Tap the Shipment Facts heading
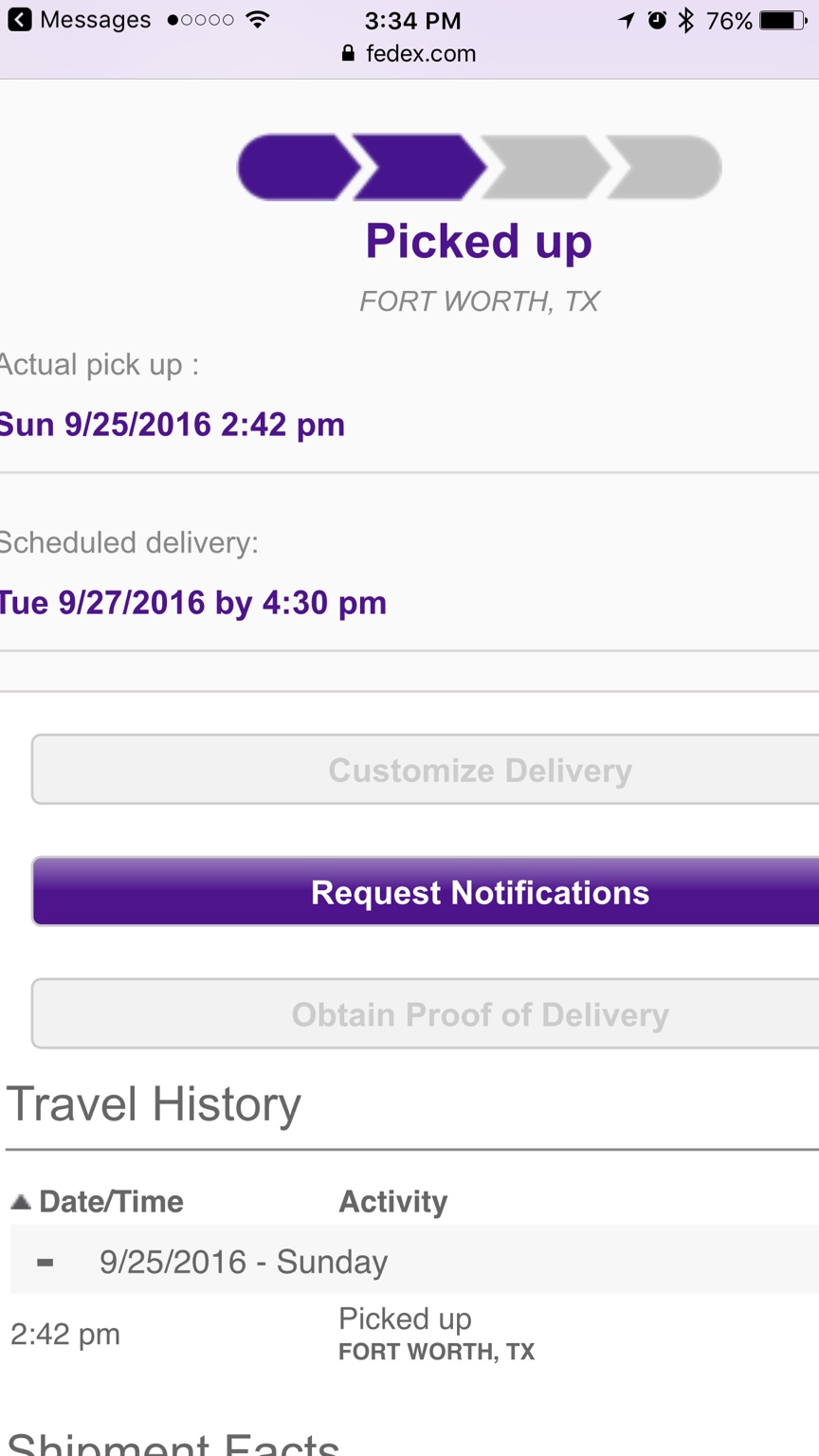819x1456 pixels. pyautogui.click(x=173, y=1445)
